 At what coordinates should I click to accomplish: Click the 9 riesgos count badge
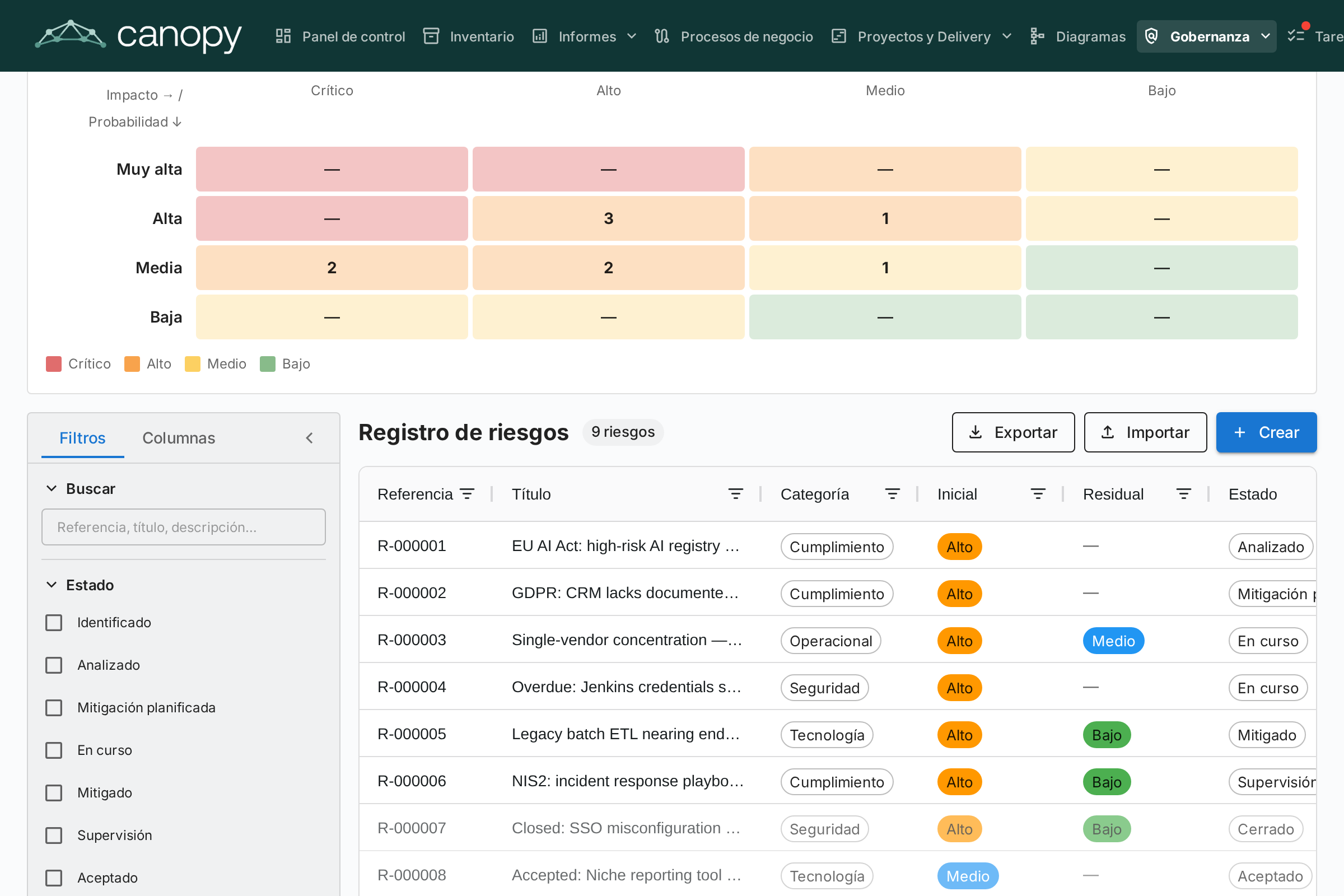point(623,432)
